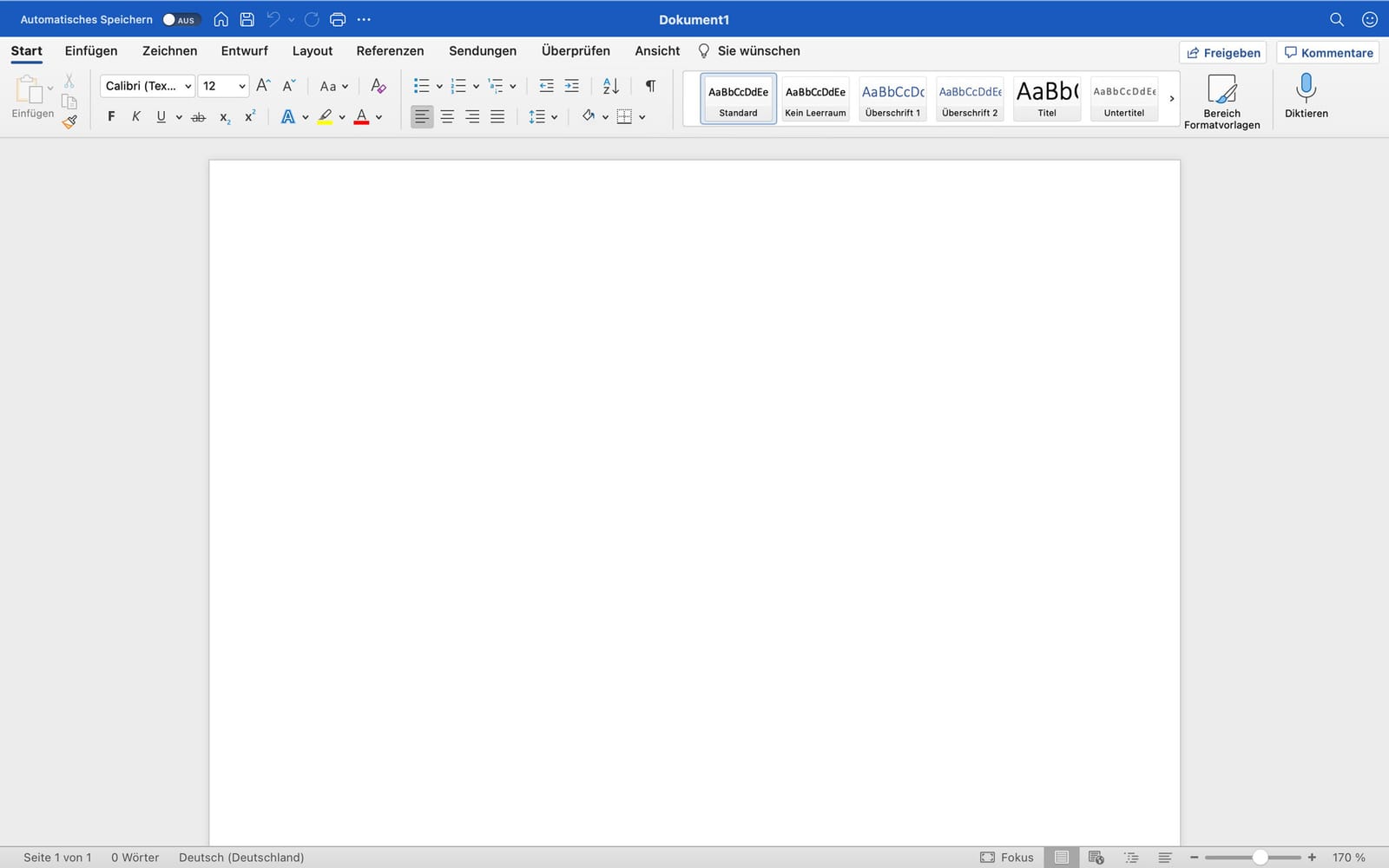Viewport: 1389px width, 868px height.
Task: Switch to the Überprüfen tab
Action: (576, 50)
